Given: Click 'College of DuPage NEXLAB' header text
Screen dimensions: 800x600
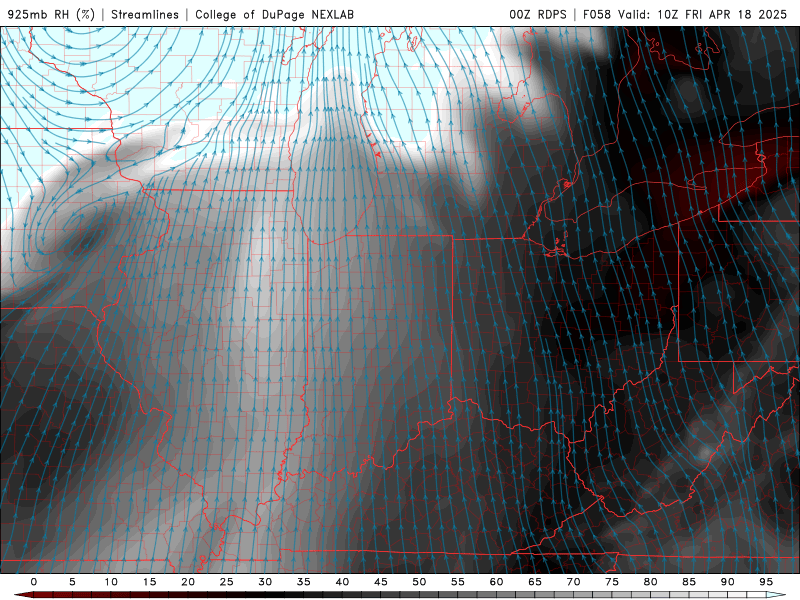Looking at the screenshot, I should click(274, 14).
